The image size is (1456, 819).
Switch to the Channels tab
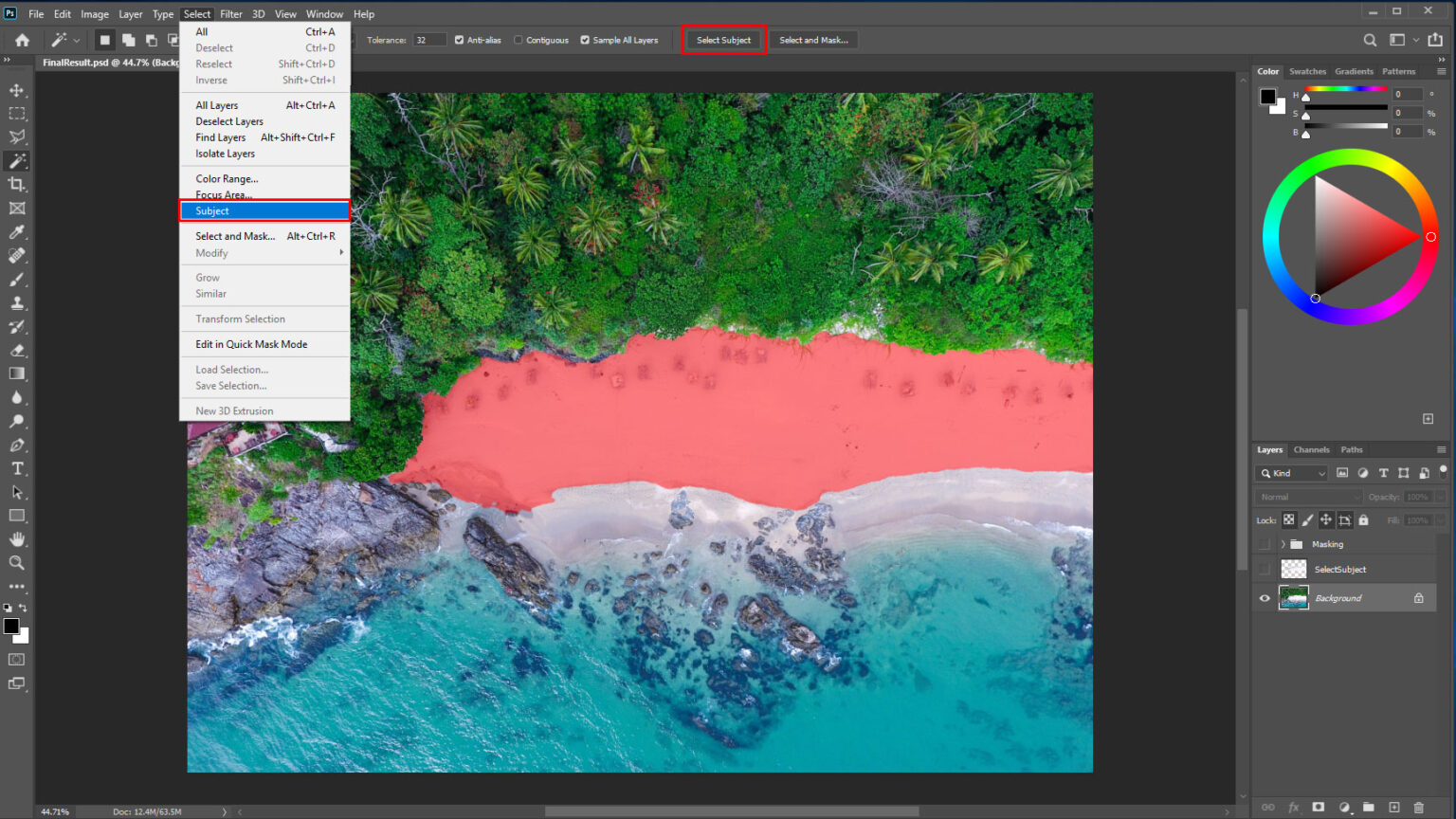1312,449
